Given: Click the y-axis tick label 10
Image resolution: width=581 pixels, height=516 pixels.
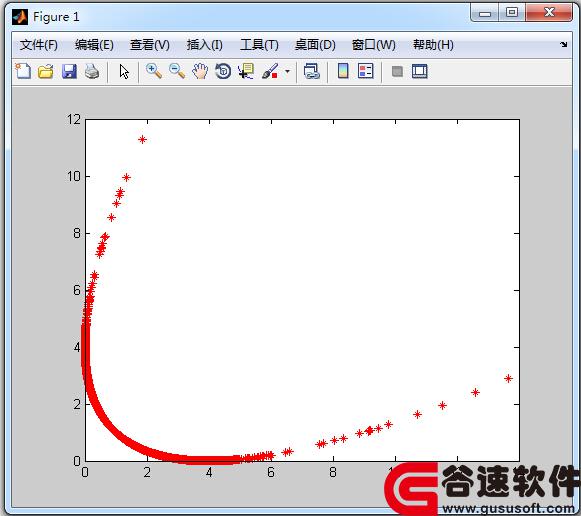Looking at the screenshot, I should (73, 176).
